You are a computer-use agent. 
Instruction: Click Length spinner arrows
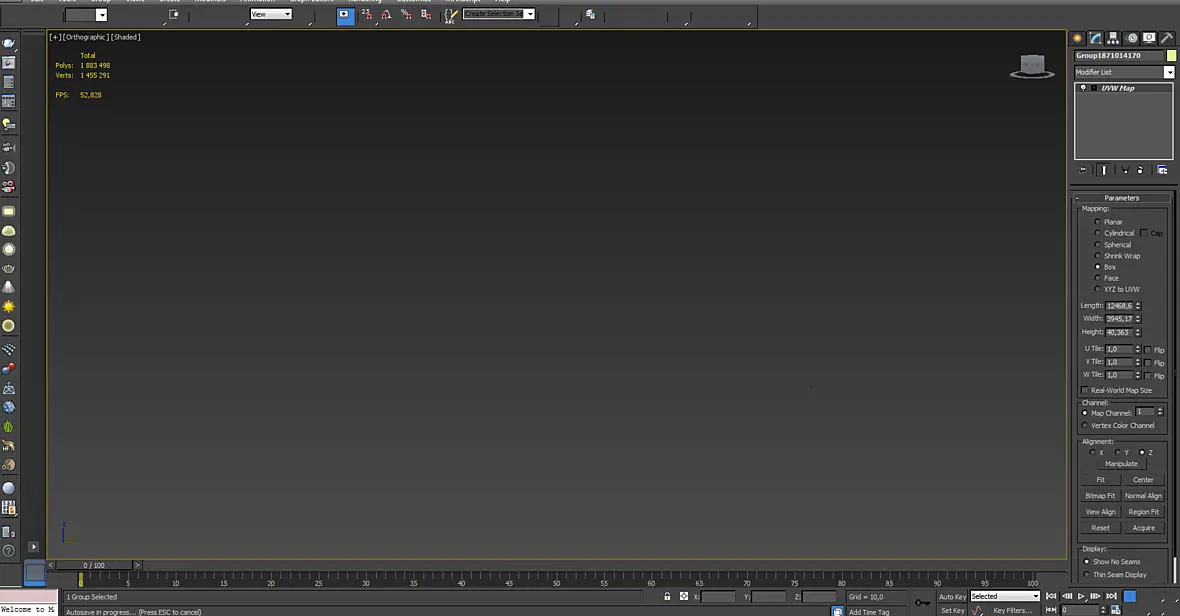(x=1138, y=306)
